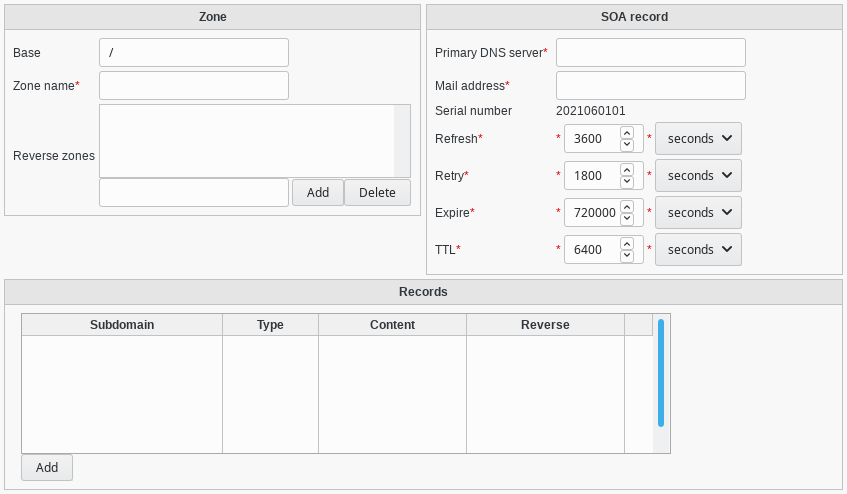Focus the Mail address field
The image size is (847, 494).
click(x=651, y=85)
